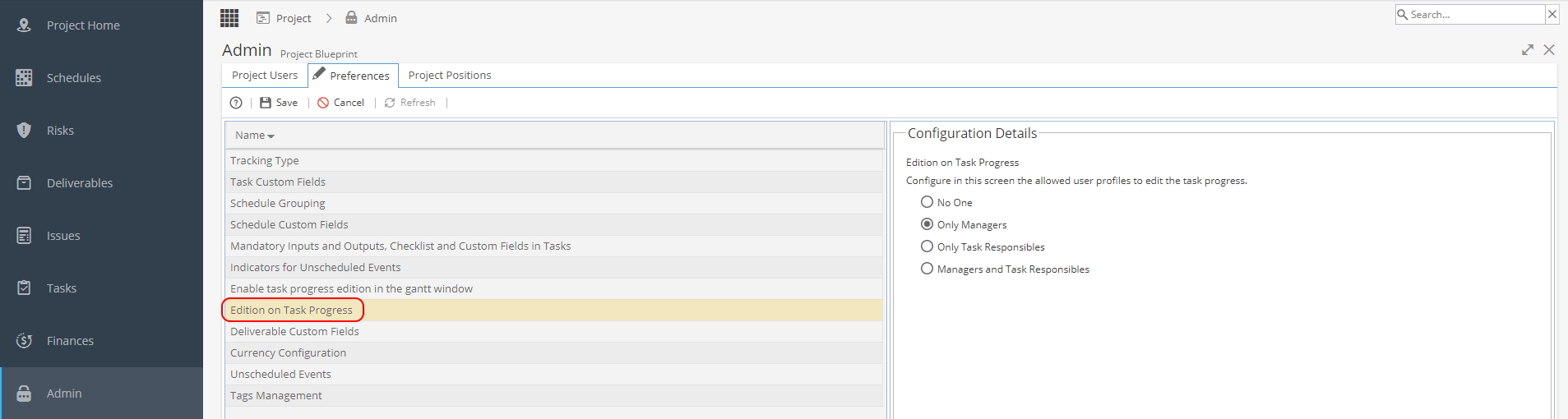Close the Admin panel
Image resolution: width=1568 pixels, height=419 pixels.
click(1549, 50)
